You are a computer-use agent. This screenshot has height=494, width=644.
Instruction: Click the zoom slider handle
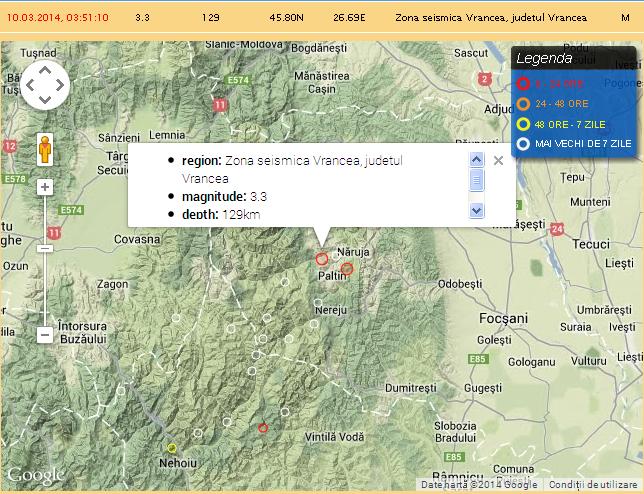tap(45, 248)
